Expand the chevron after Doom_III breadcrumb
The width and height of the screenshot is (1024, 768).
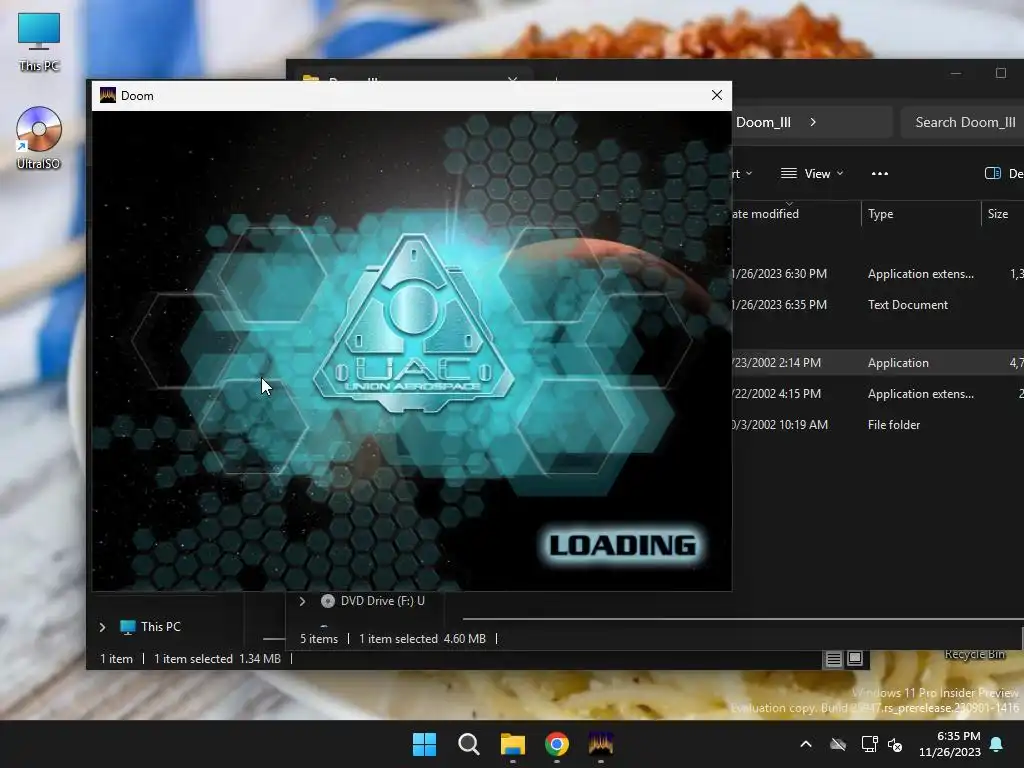(x=813, y=122)
